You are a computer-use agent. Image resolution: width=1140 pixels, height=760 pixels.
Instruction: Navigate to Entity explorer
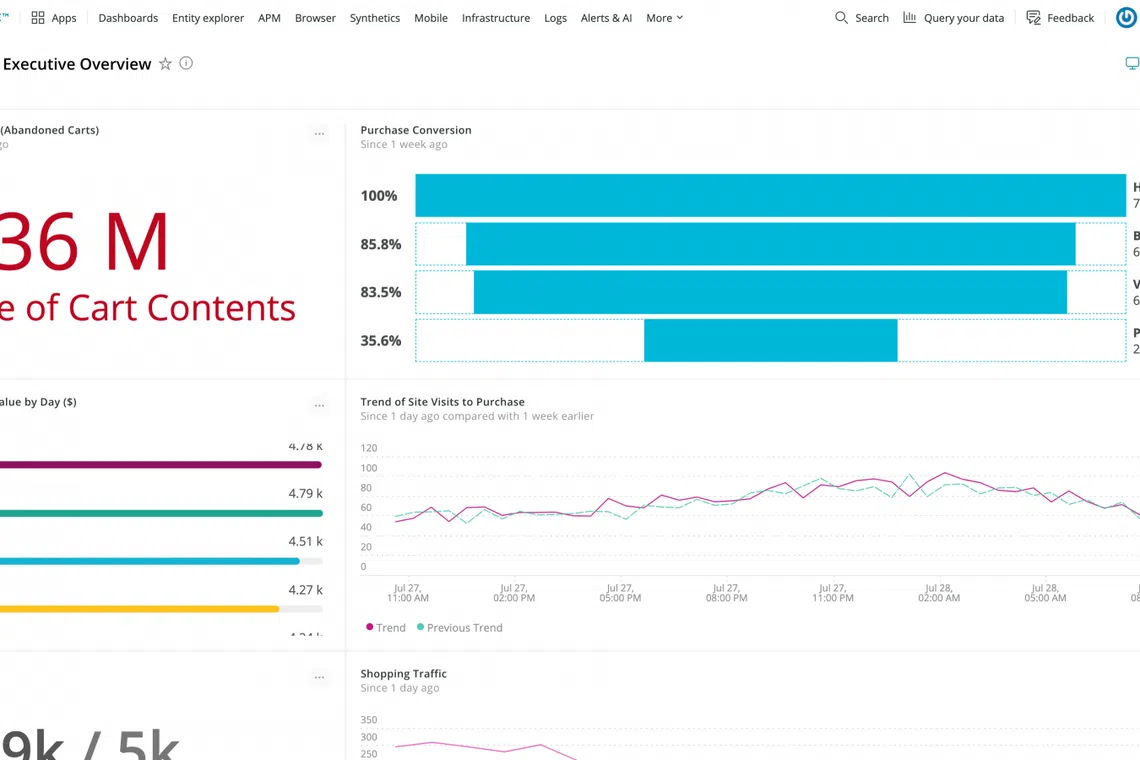pos(208,18)
